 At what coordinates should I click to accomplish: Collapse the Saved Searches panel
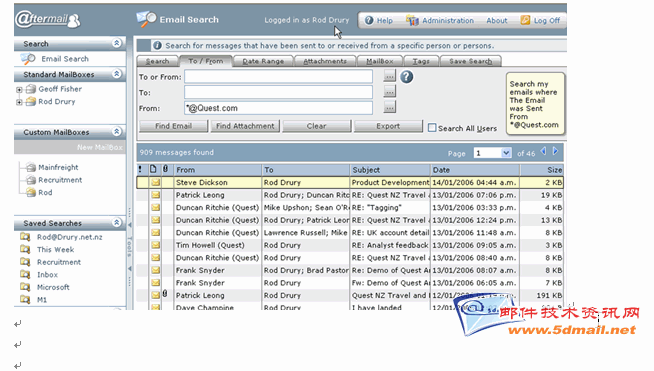(x=117, y=222)
